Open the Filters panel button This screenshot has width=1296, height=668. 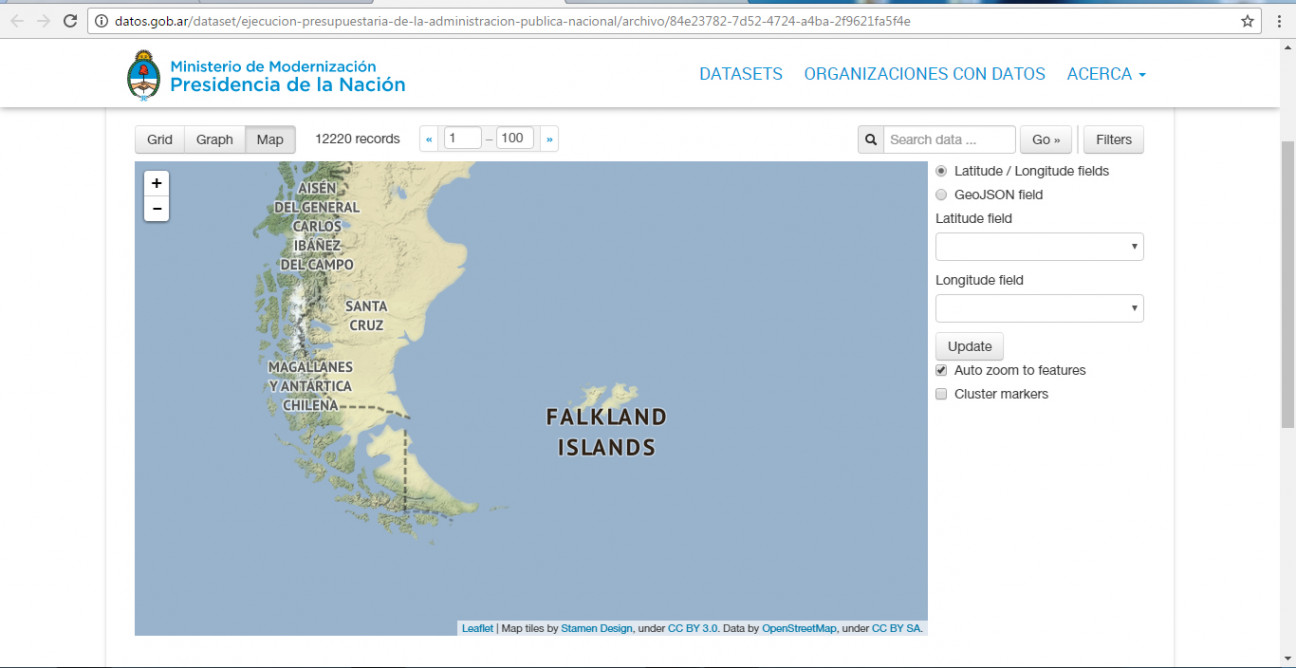click(x=1114, y=140)
